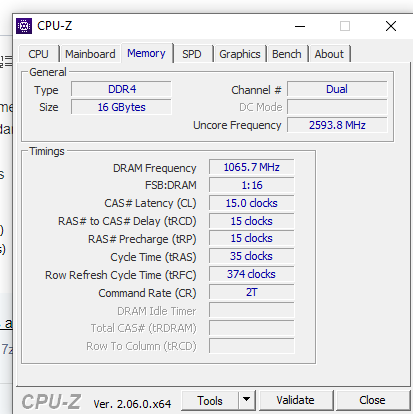Viewport: 413px width, 414px height.
Task: Open the Mainboard tab
Action: tap(90, 54)
